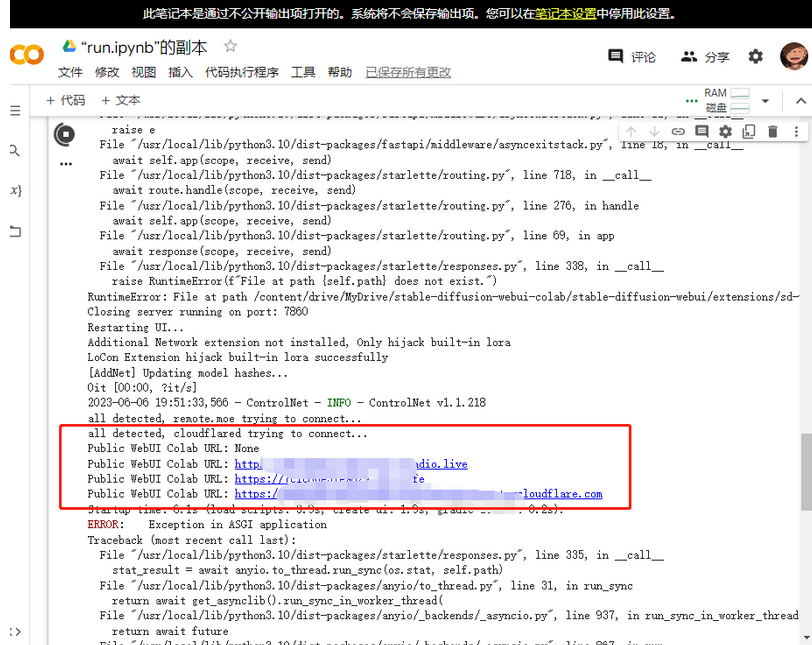The height and width of the screenshot is (645, 812).
Task: Open the code snippets icon at bottom left
Action: pos(15,632)
